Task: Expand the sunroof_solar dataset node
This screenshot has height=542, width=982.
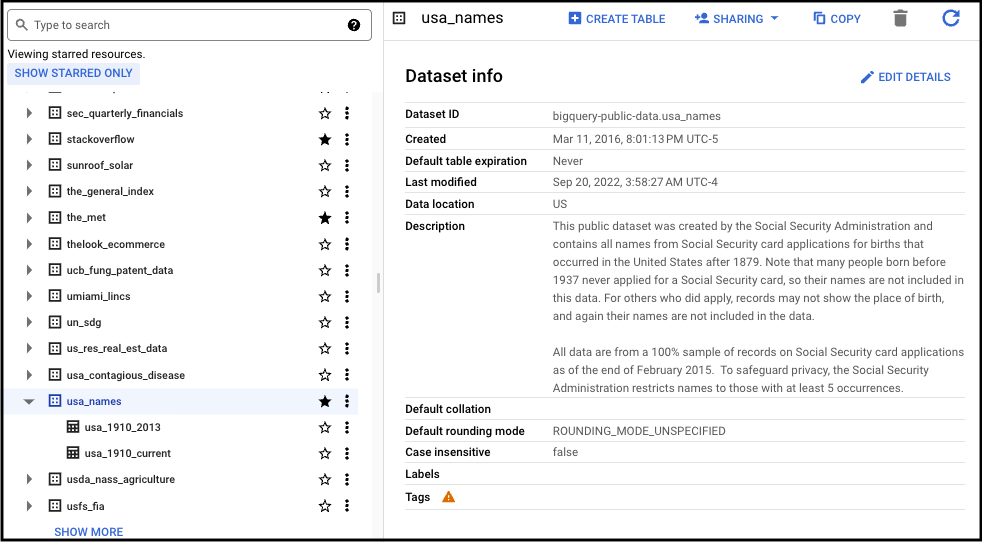Action: pyautogui.click(x=29, y=165)
